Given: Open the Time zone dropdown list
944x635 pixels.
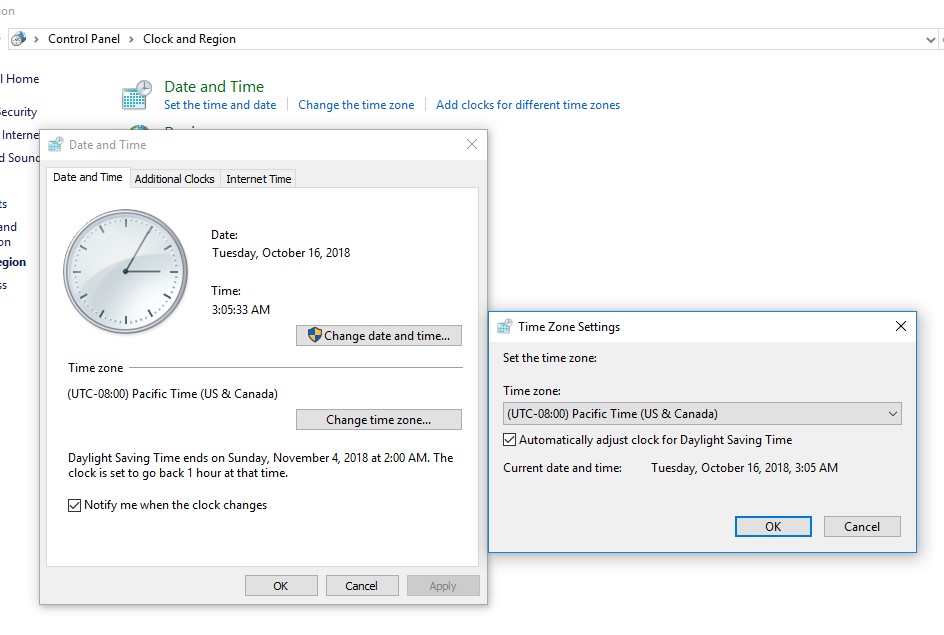Looking at the screenshot, I should point(892,414).
